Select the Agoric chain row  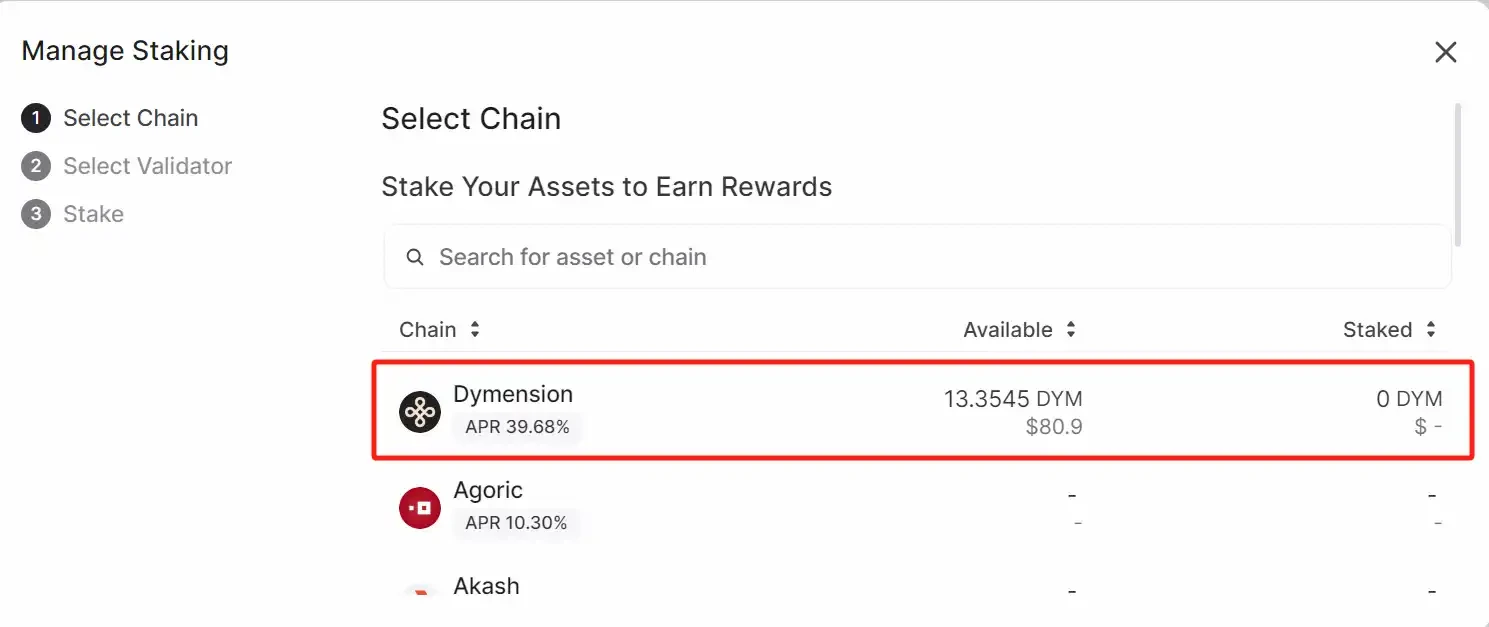coord(920,507)
